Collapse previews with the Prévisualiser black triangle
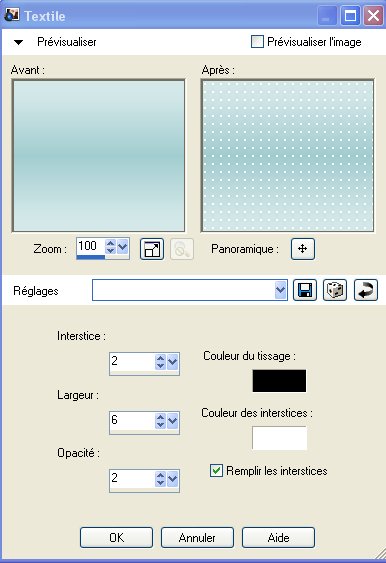This screenshot has height=563, width=386. [x=18, y=42]
